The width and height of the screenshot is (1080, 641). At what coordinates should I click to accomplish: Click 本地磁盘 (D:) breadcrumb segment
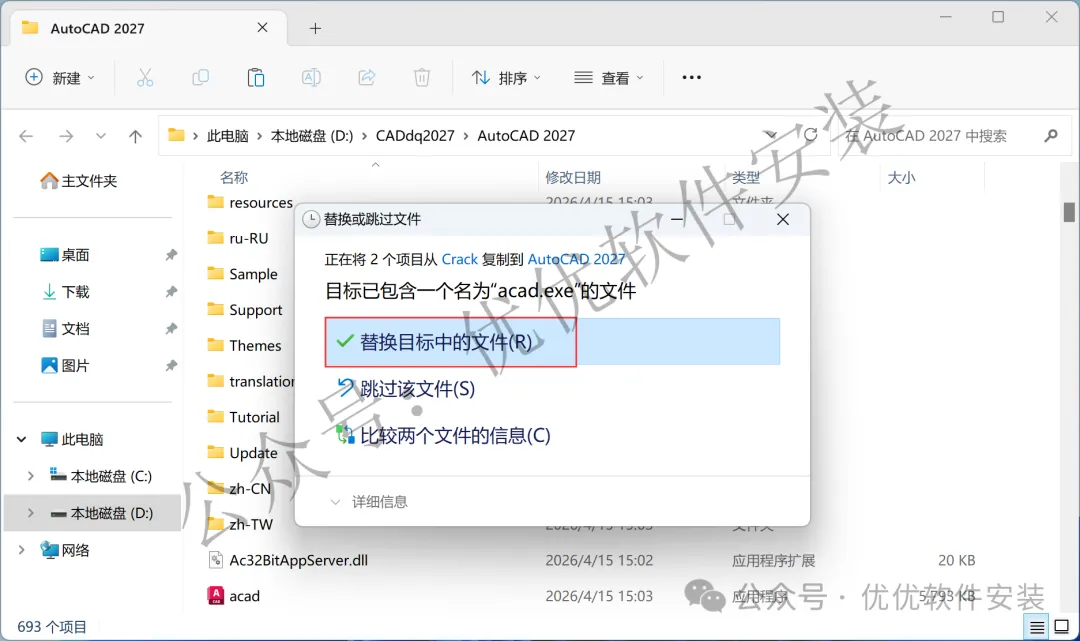(312, 136)
